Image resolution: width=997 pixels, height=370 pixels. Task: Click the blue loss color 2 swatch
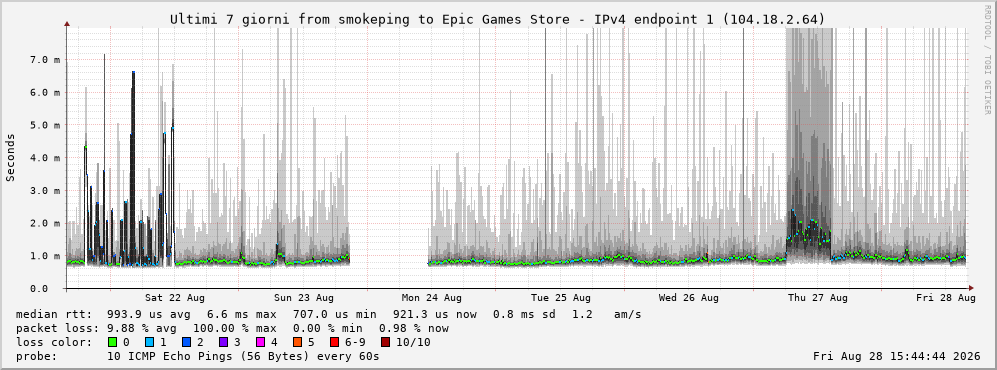[185, 342]
